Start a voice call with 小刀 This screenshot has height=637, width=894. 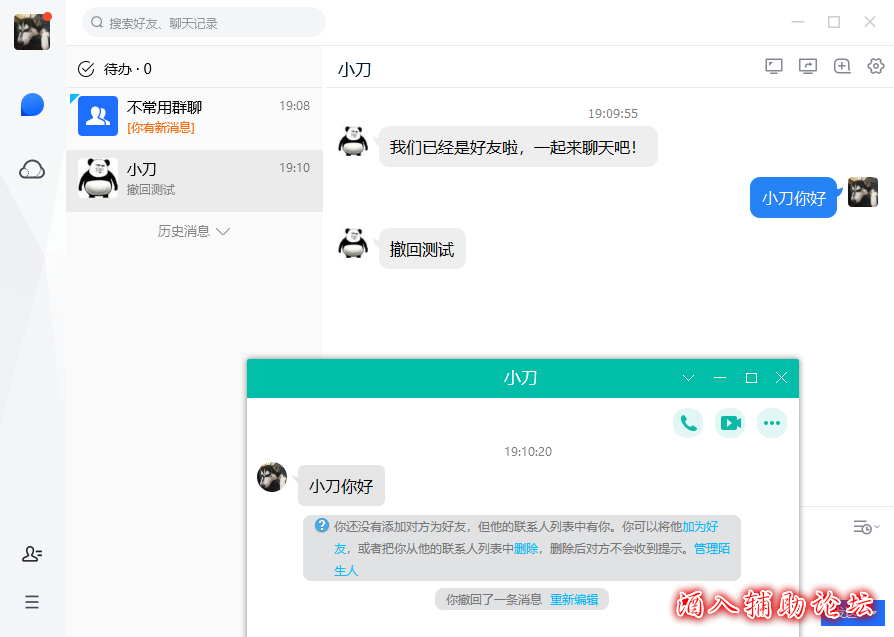click(x=687, y=422)
